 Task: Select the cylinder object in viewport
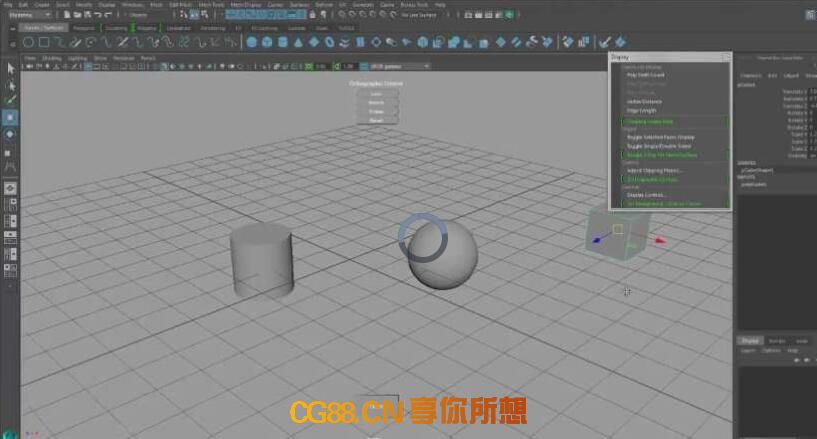tap(262, 260)
